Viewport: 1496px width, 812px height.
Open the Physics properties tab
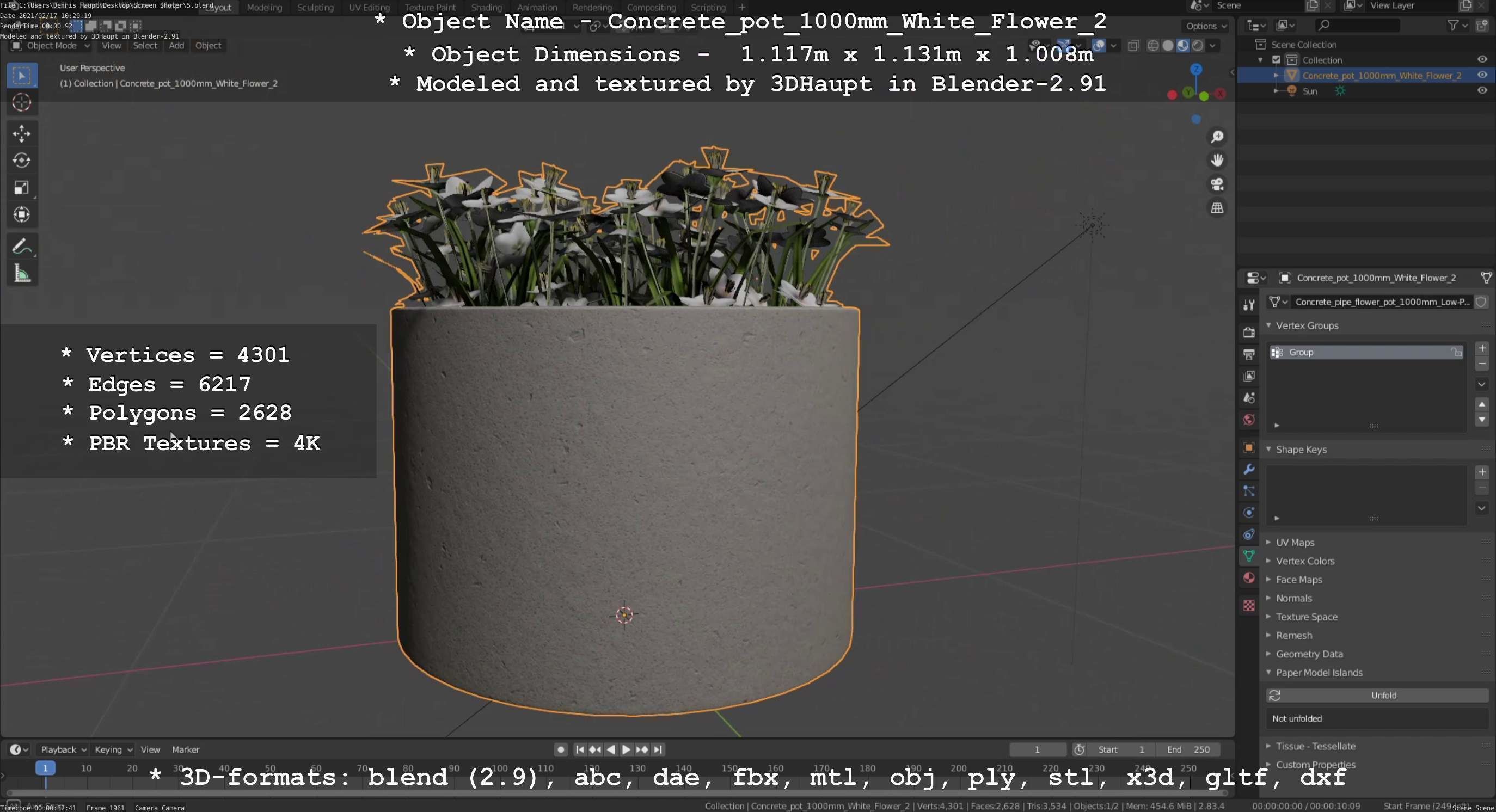coord(1249,513)
